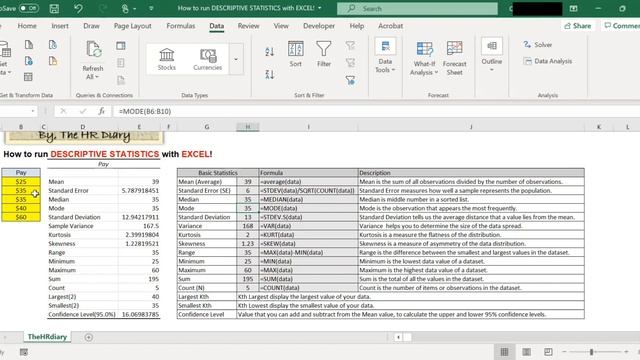Sort A to Z ascending
The image size is (640, 360).
coord(270,52)
